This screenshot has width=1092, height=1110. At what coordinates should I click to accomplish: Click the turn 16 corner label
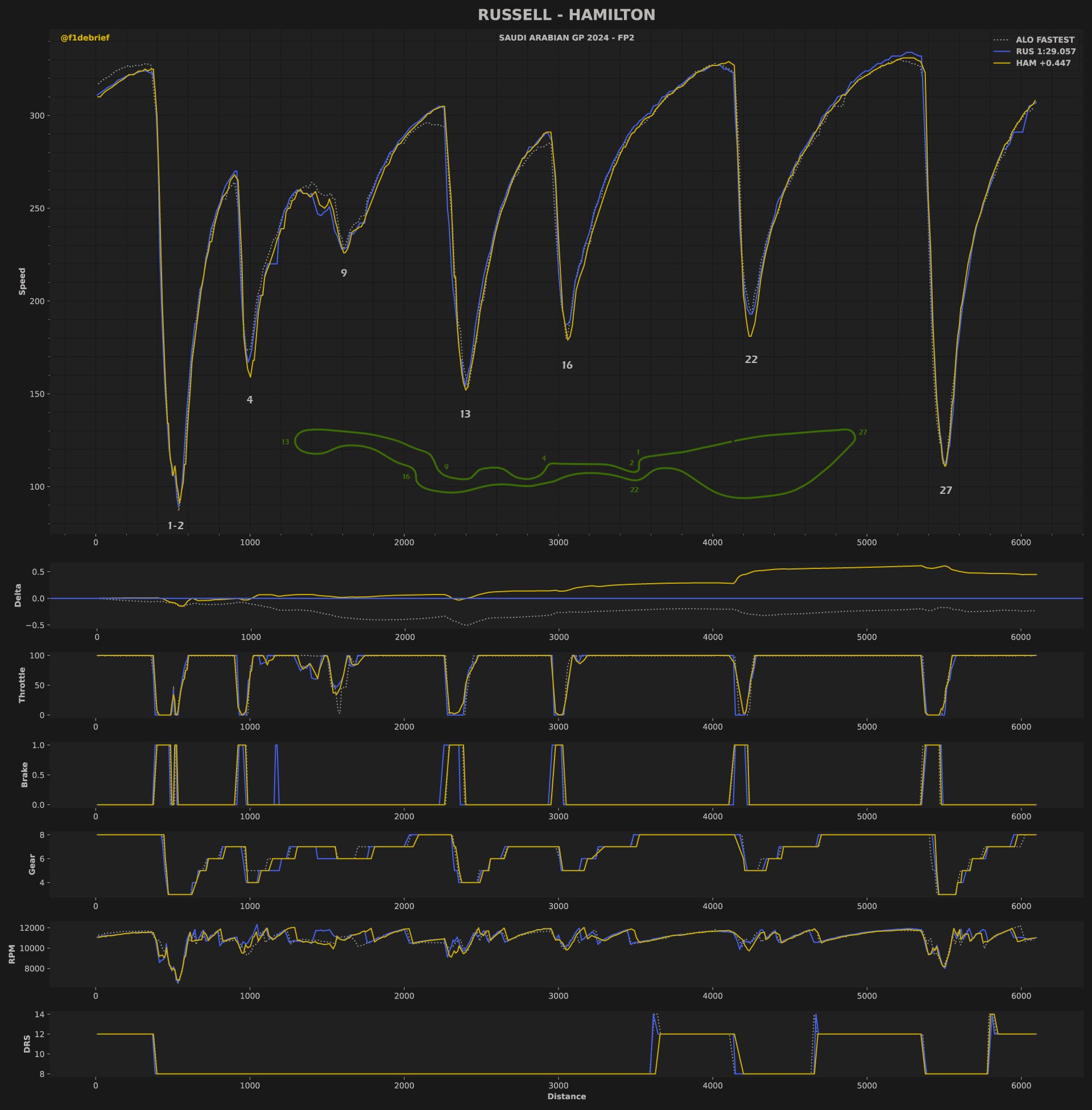click(566, 365)
